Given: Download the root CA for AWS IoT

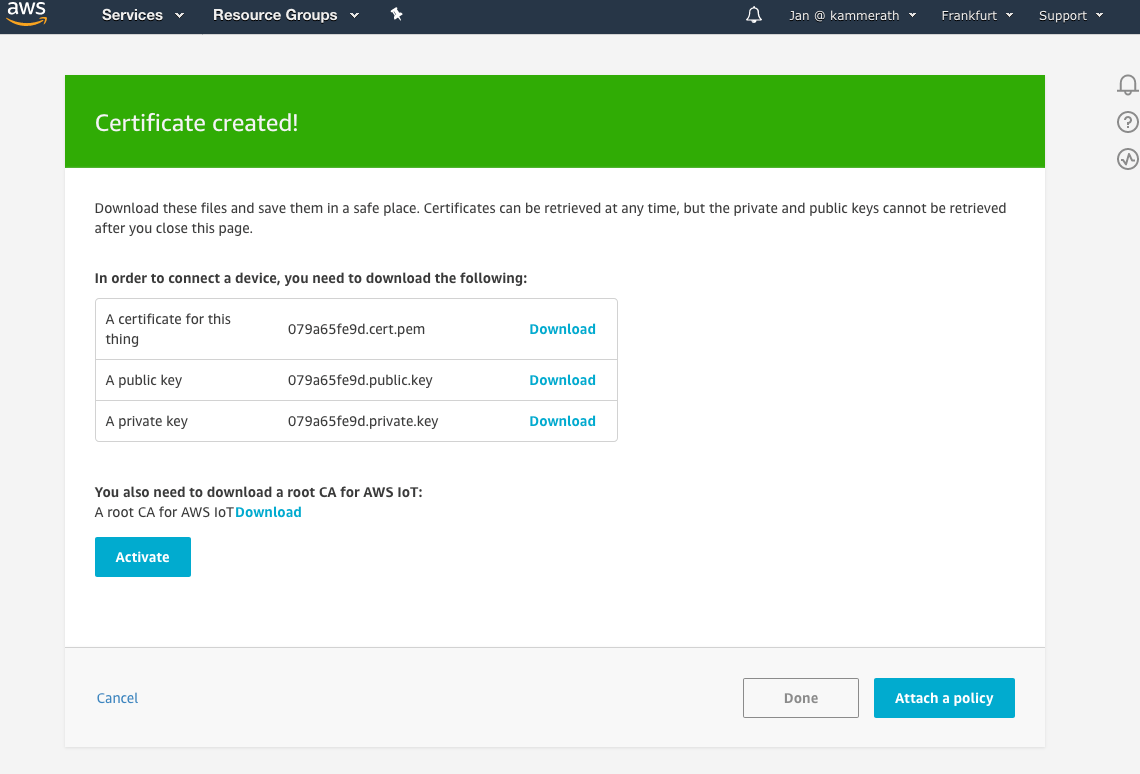Looking at the screenshot, I should [268, 512].
